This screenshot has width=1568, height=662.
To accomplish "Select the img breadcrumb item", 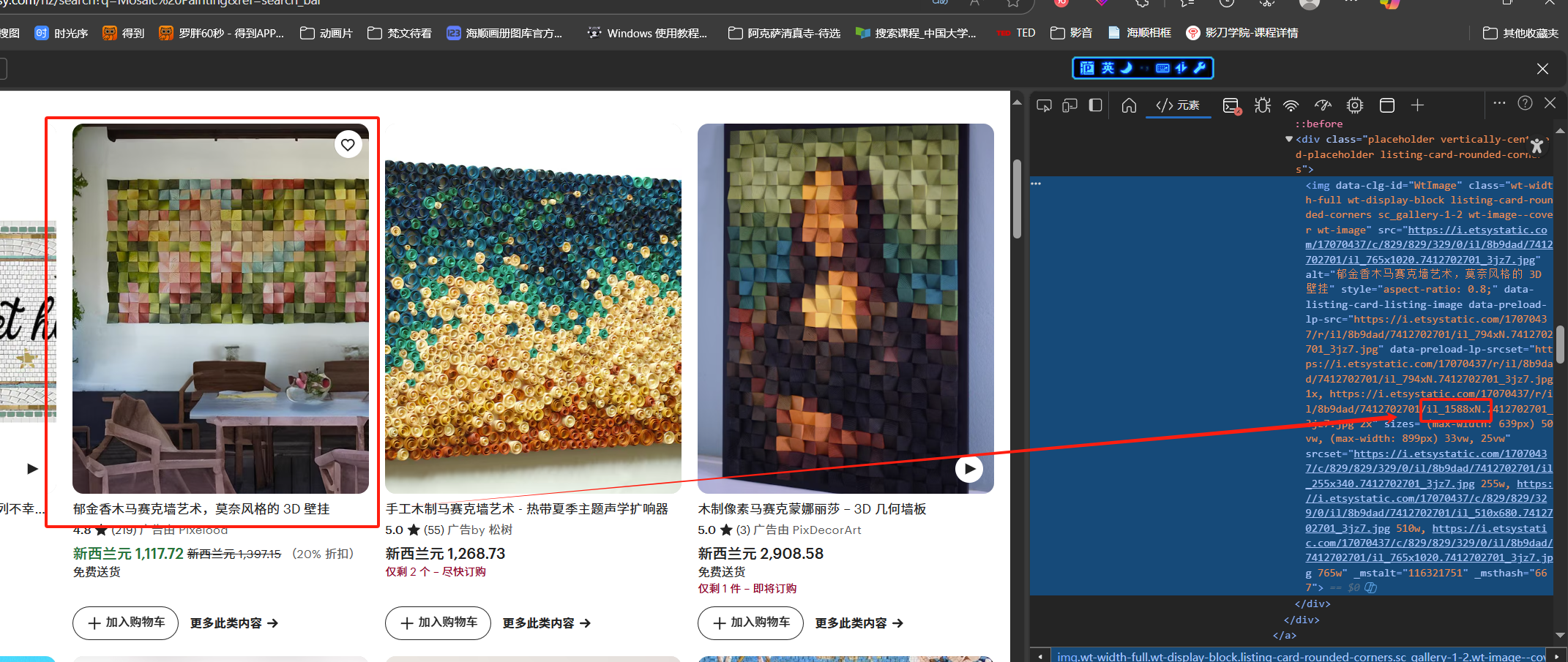I will [x=1302, y=657].
